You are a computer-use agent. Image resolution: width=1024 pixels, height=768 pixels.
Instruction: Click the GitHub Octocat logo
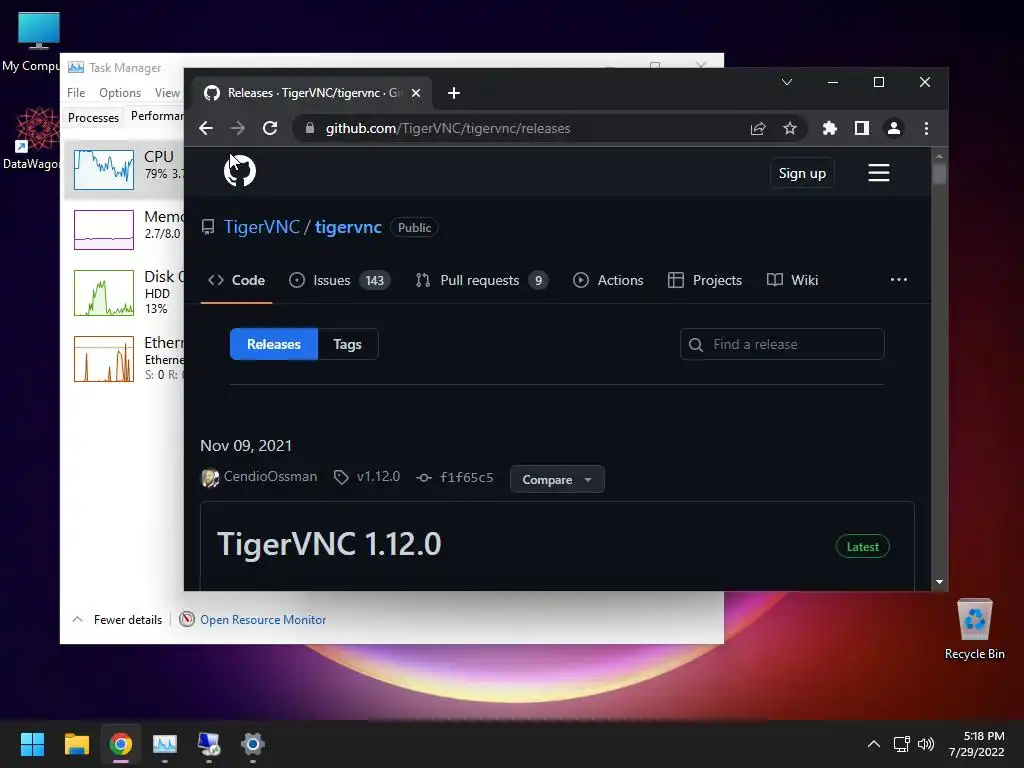pyautogui.click(x=240, y=171)
